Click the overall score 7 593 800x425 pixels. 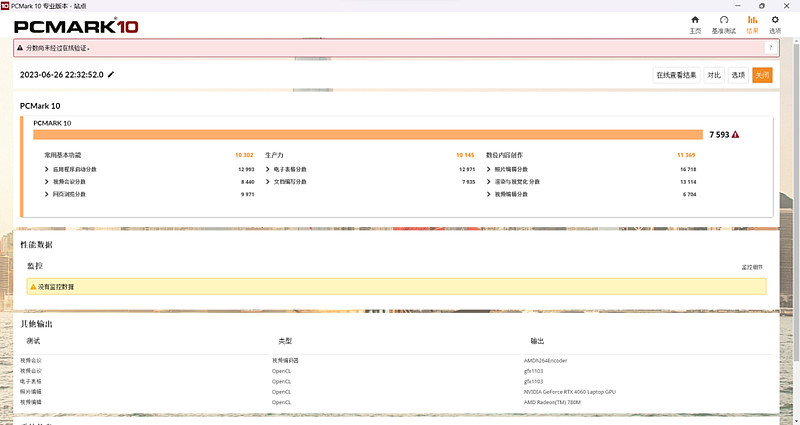pos(719,135)
